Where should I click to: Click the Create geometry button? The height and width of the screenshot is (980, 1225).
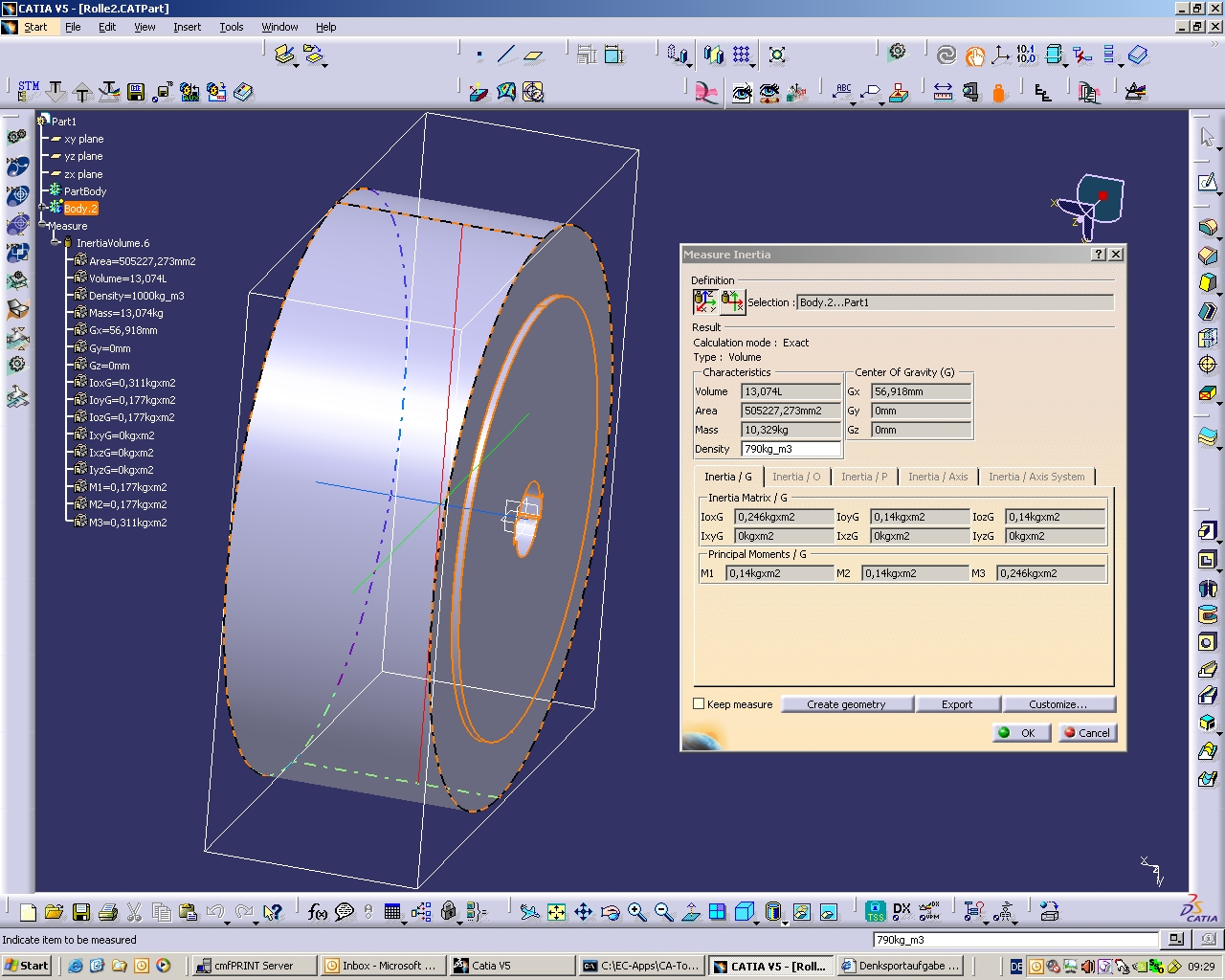click(x=846, y=704)
